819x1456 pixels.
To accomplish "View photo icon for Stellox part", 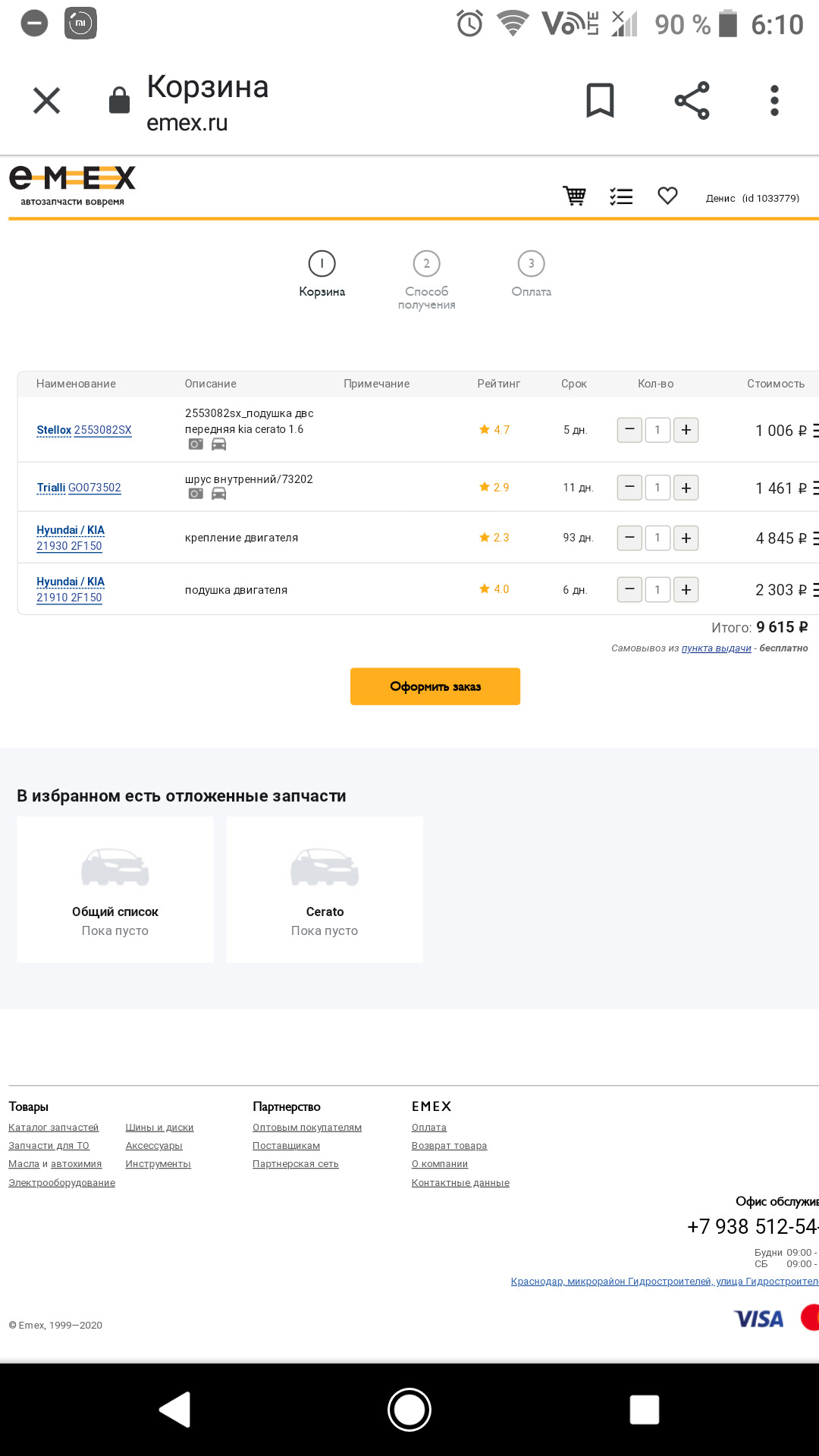I will pyautogui.click(x=196, y=444).
